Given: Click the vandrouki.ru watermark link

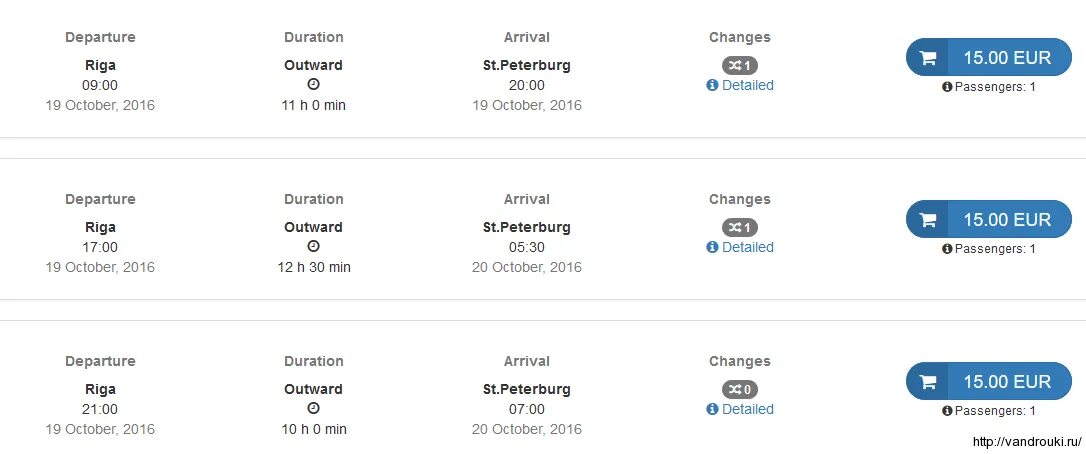Looking at the screenshot, I should (1027, 442).
